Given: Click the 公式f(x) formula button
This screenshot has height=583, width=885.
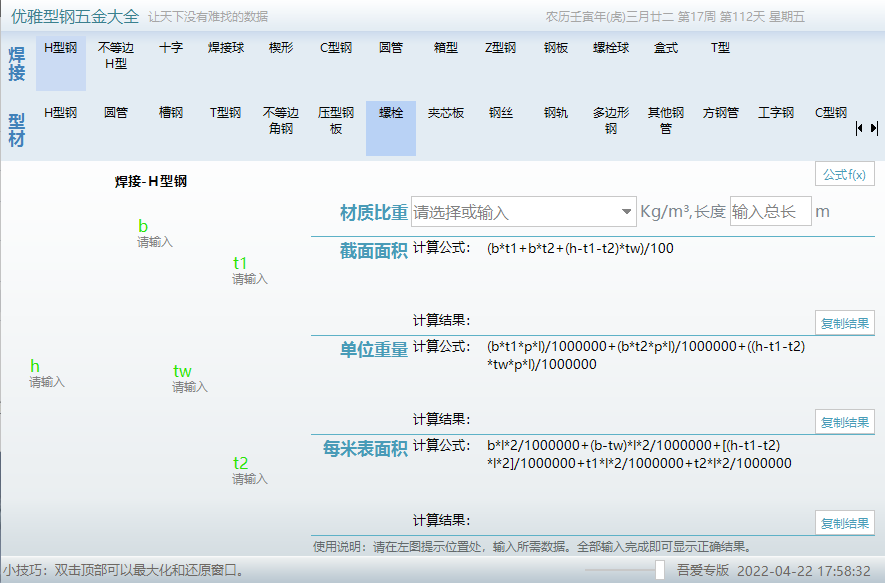Looking at the screenshot, I should click(843, 172).
